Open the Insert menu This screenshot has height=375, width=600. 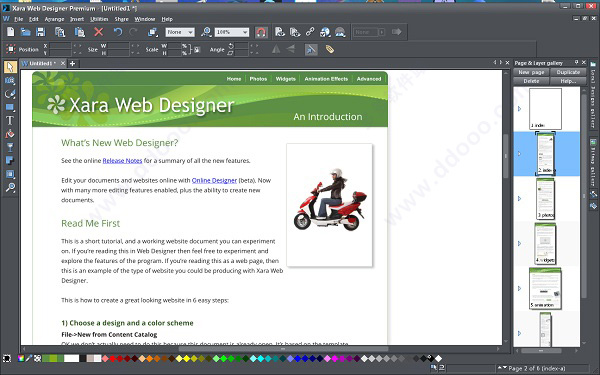[77, 19]
